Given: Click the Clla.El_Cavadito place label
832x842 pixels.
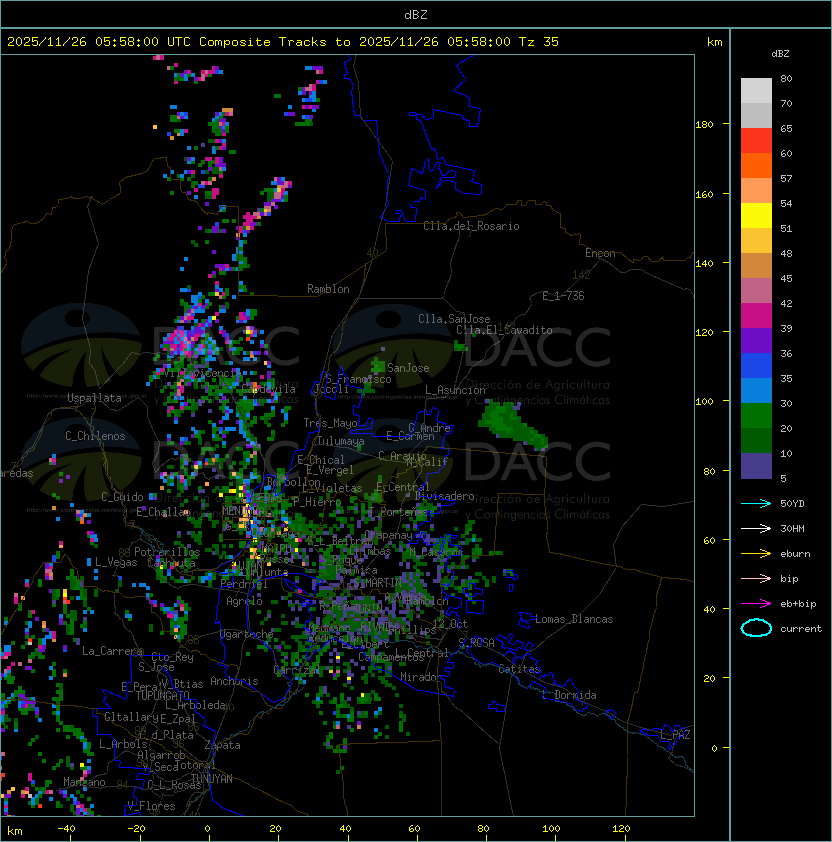Looking at the screenshot, I should pyautogui.click(x=504, y=330).
